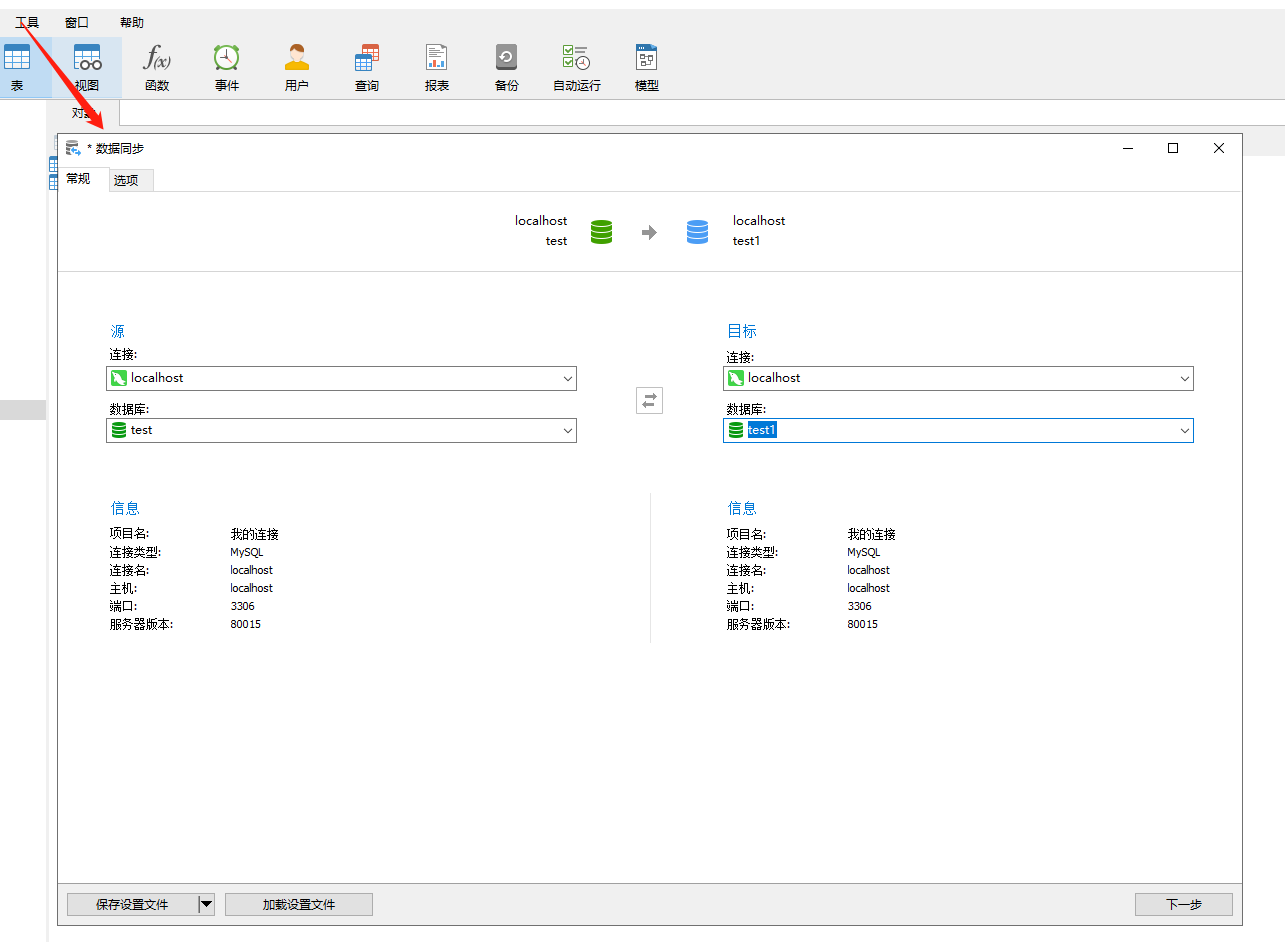Click the swap source and target icon
Image resolution: width=1285 pixels, height=942 pixels.
(x=649, y=400)
